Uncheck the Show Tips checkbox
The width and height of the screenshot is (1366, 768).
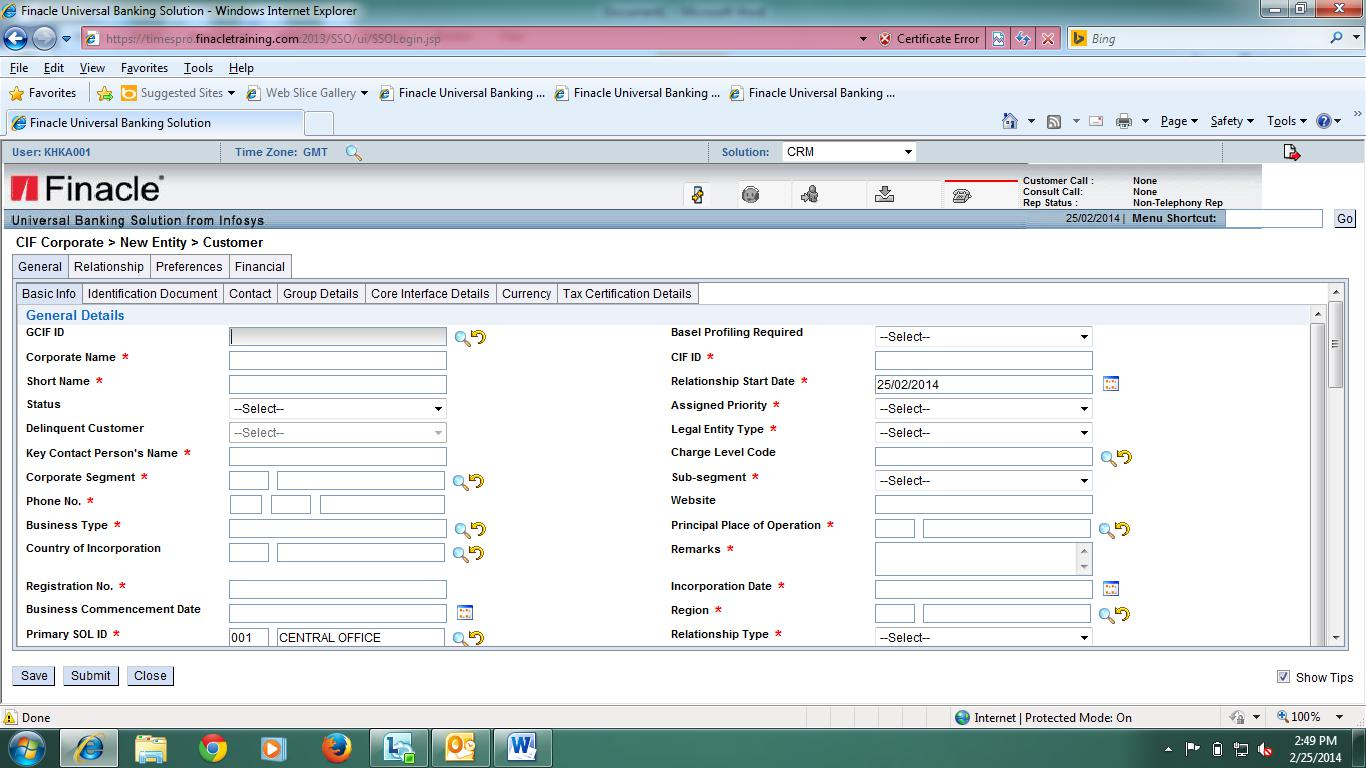click(x=1283, y=677)
